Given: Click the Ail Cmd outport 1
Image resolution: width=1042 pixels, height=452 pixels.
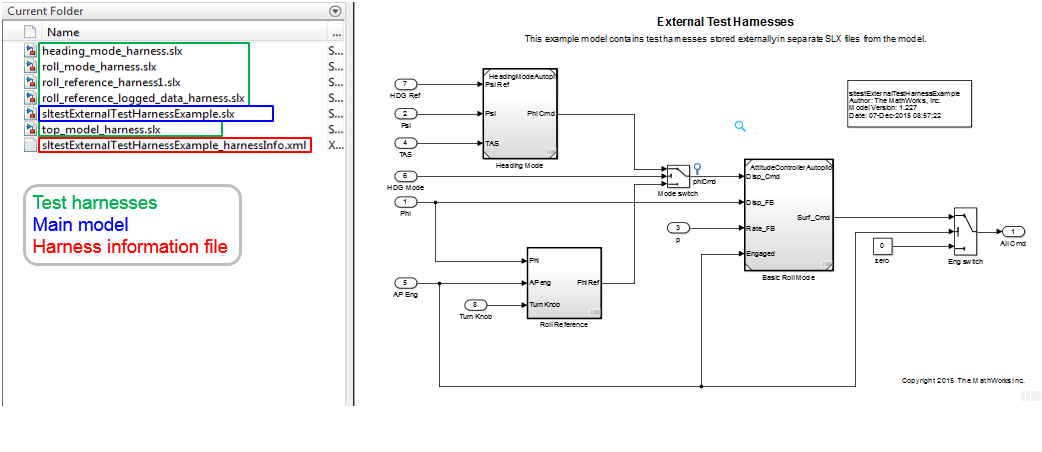Looking at the screenshot, I should pos(1013,231).
